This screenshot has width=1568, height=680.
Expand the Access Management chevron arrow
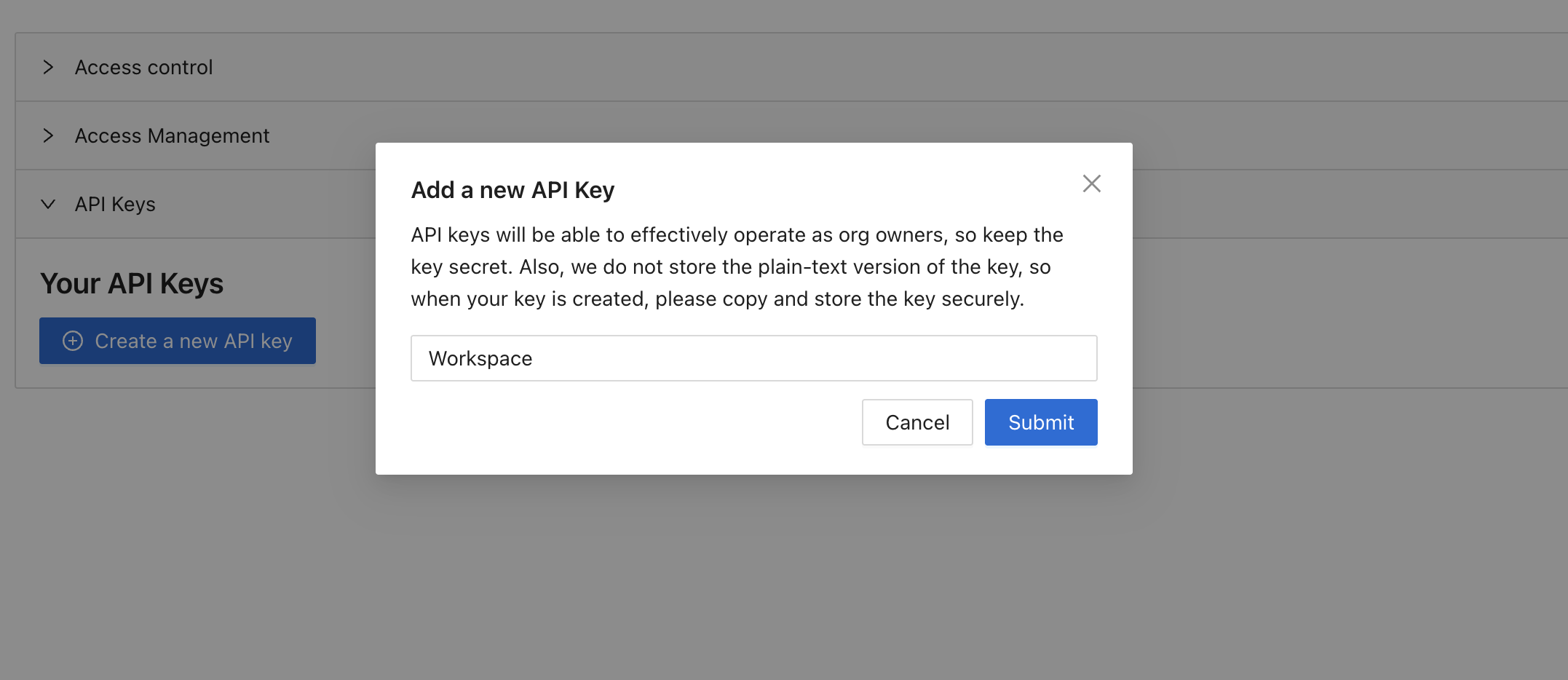48,135
